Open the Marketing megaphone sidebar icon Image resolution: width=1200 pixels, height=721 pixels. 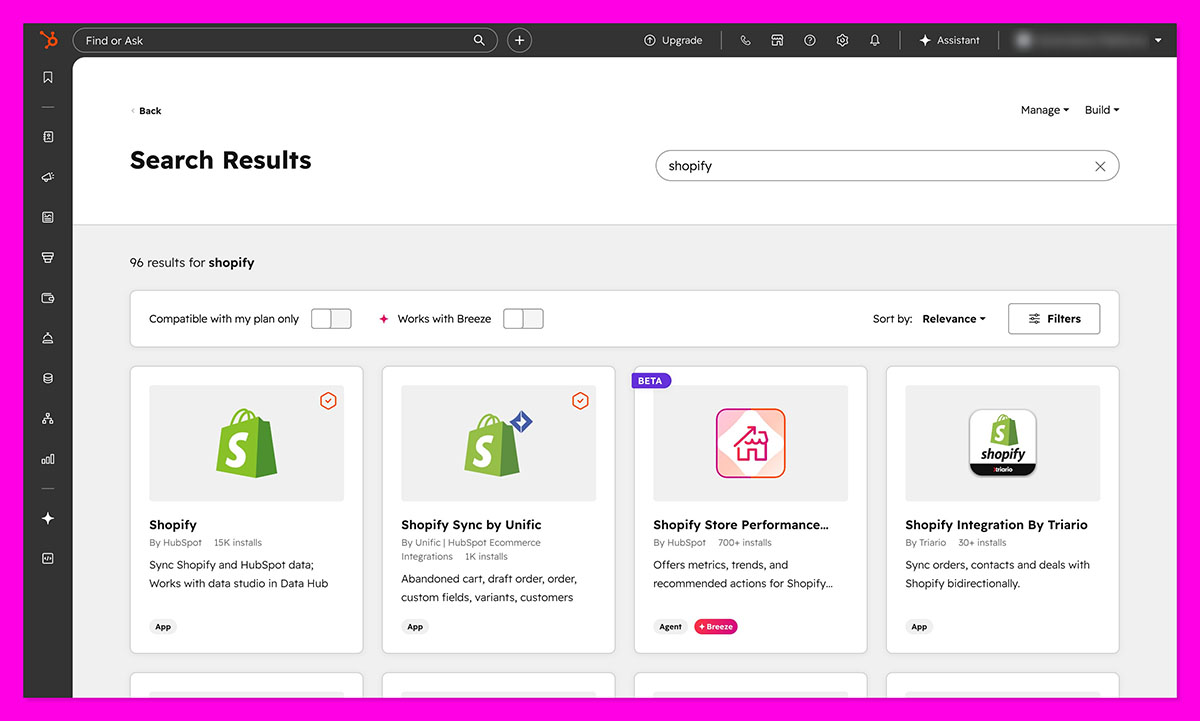coord(48,177)
